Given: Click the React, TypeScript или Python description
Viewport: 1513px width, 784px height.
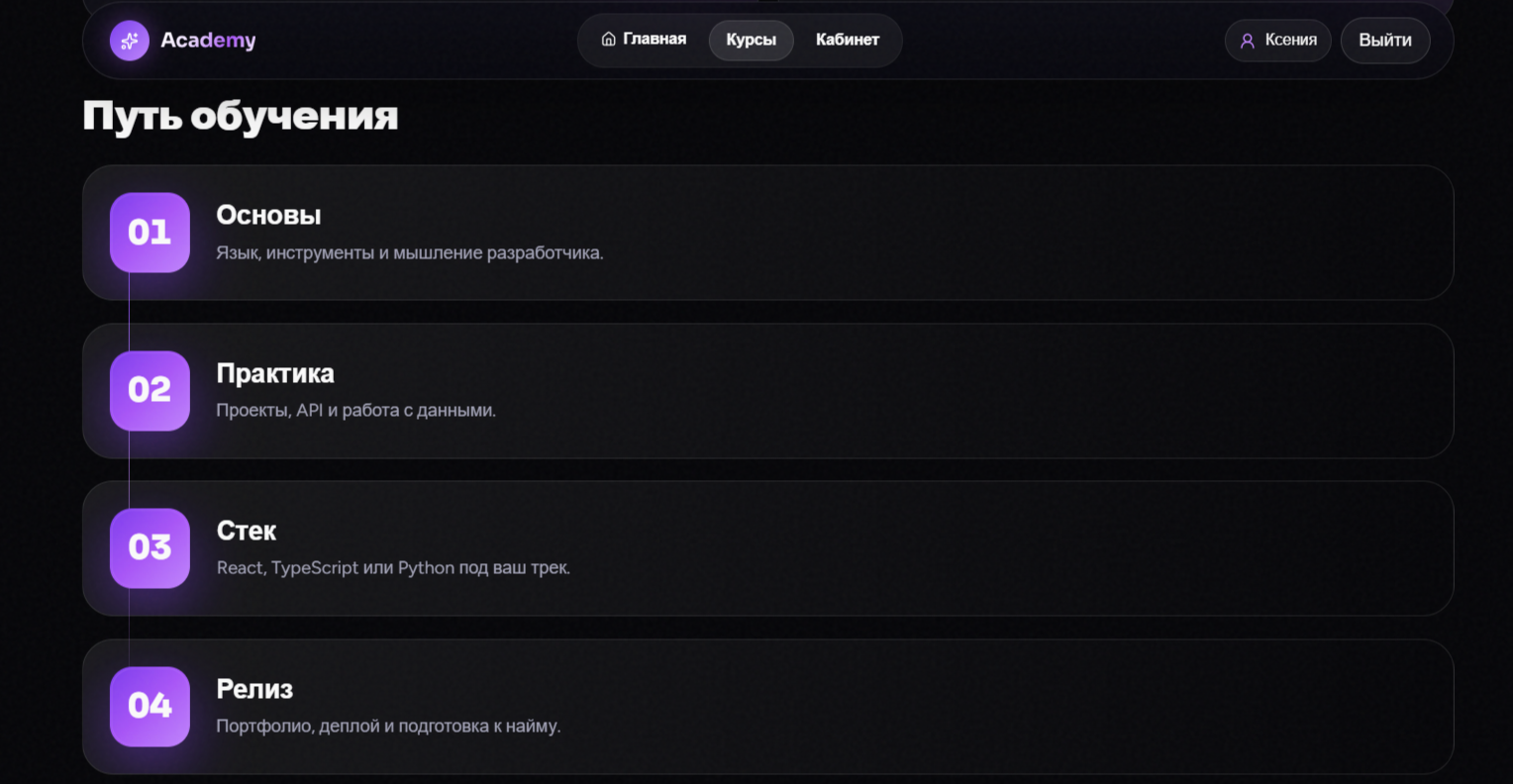Looking at the screenshot, I should [393, 568].
